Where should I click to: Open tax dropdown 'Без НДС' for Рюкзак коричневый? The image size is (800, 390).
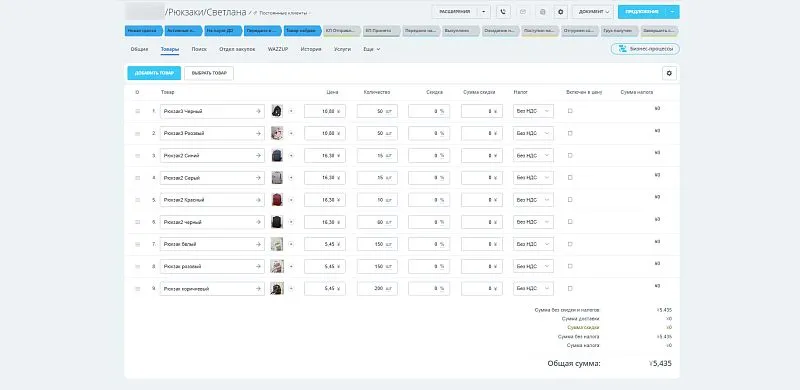pyautogui.click(x=533, y=288)
